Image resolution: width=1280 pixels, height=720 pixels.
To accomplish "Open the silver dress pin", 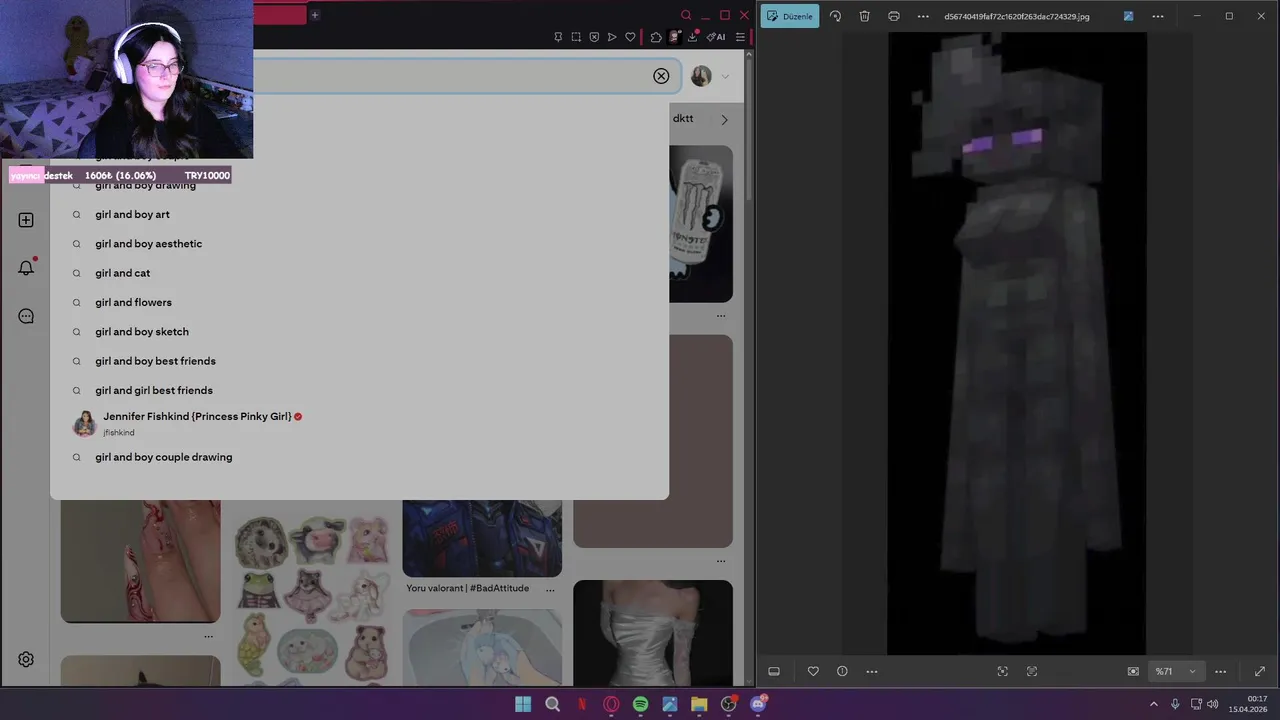I will (653, 633).
